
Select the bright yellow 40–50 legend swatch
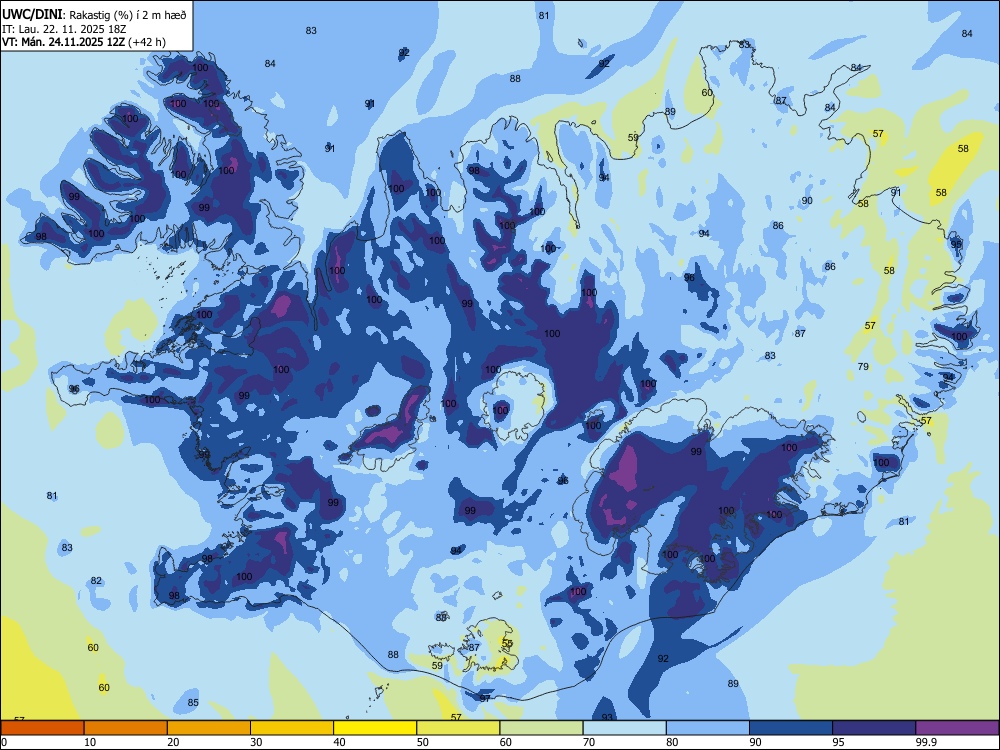pyautogui.click(x=375, y=728)
